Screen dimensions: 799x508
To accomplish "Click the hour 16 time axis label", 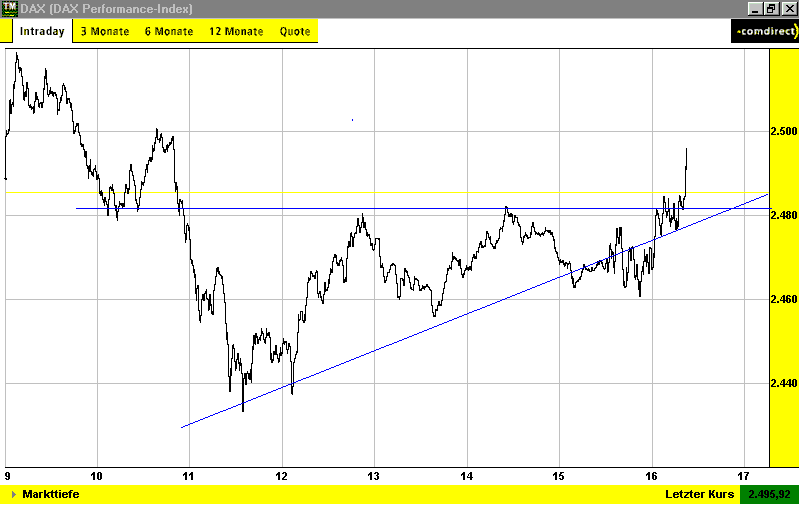I will (651, 476).
